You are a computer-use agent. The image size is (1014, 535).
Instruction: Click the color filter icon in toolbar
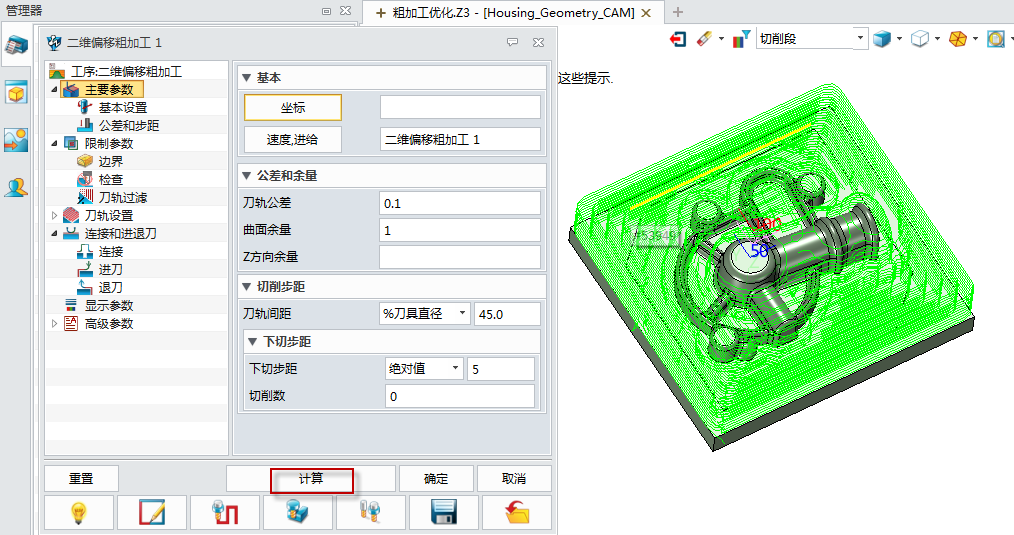click(740, 39)
